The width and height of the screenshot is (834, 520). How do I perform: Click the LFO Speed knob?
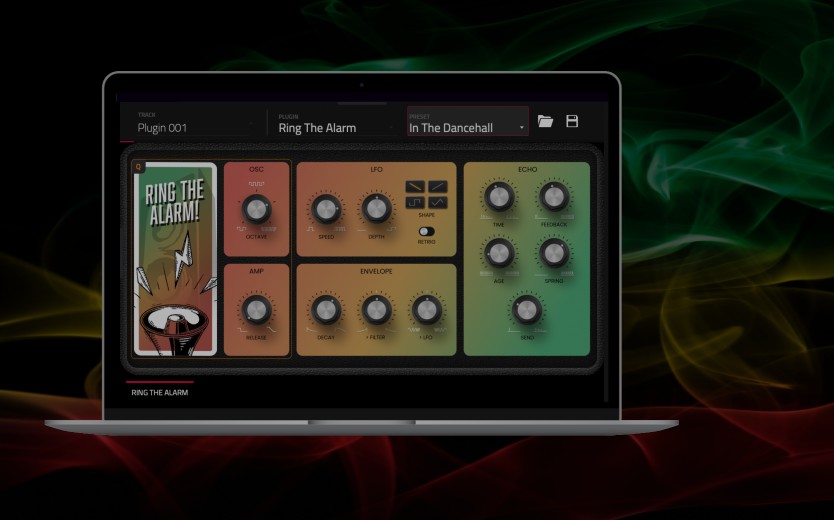point(326,209)
